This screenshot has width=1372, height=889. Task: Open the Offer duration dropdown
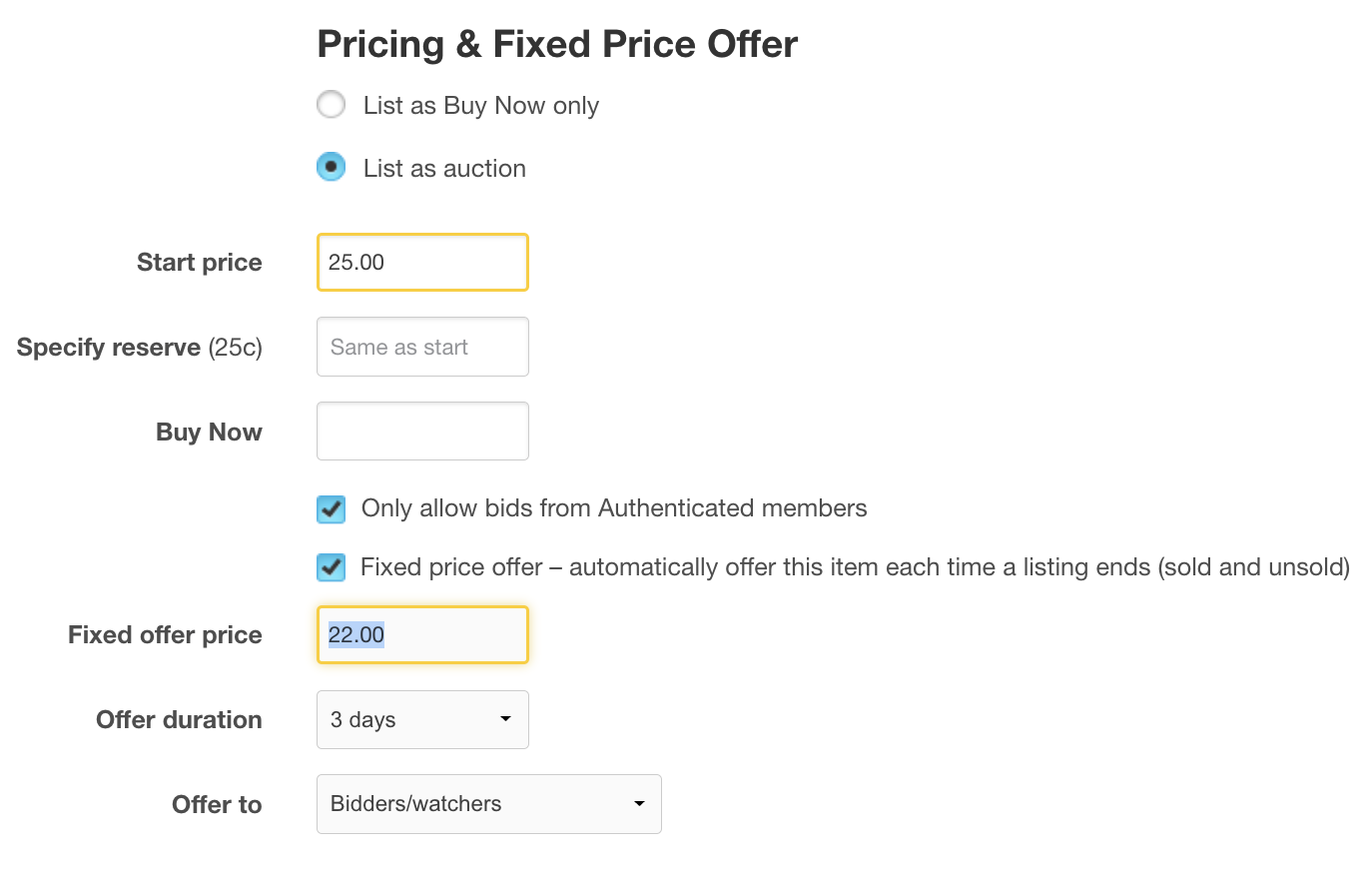pyautogui.click(x=422, y=720)
